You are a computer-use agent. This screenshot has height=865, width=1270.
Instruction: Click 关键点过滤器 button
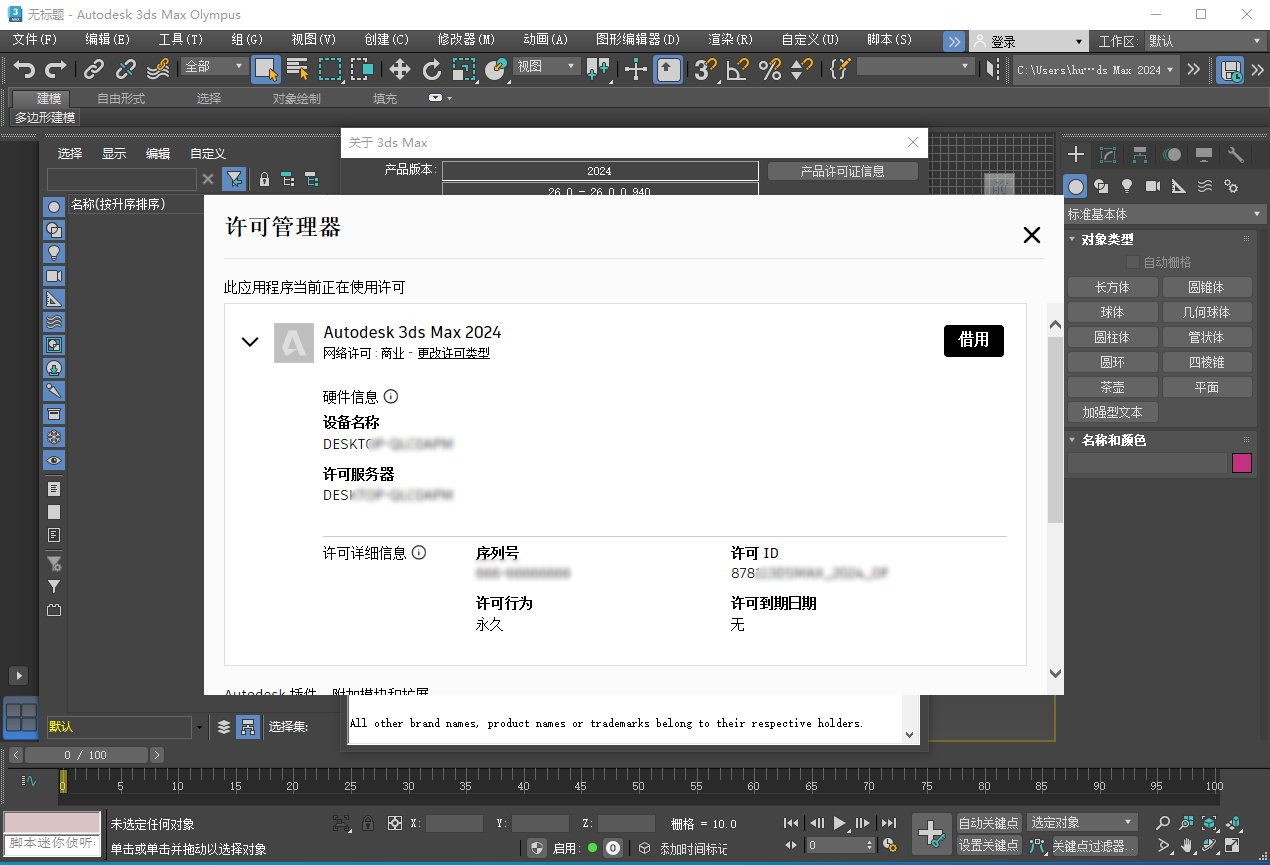click(x=1093, y=846)
